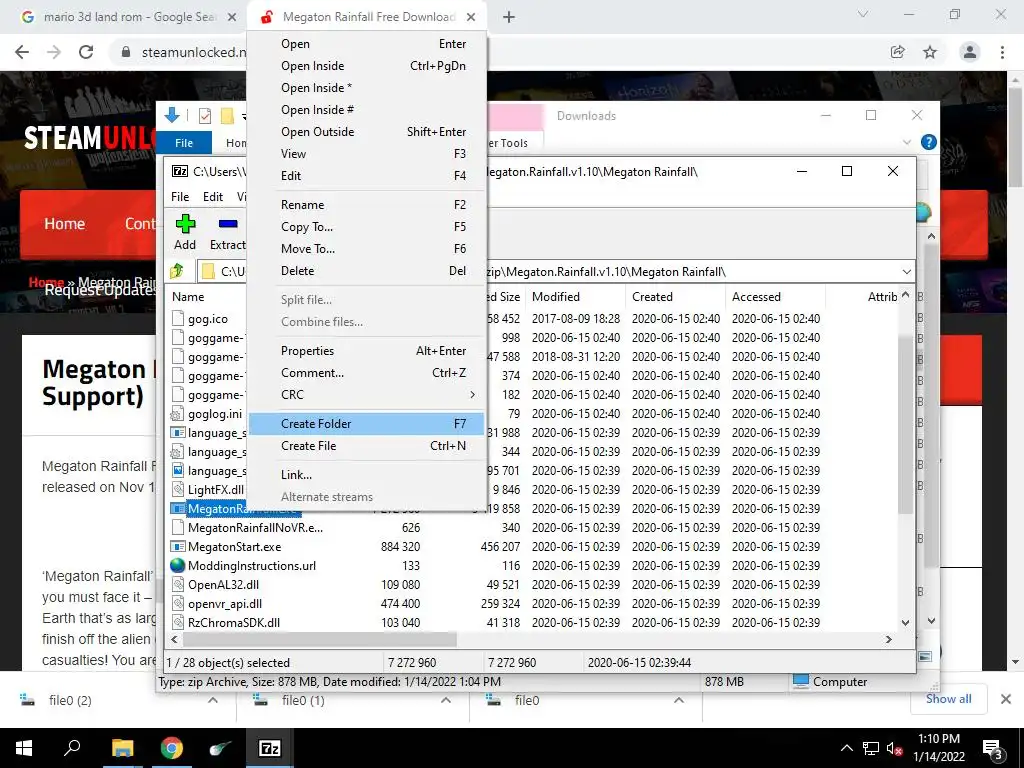Open the 7-Zip Edit menu
The image size is (1024, 768).
(213, 197)
